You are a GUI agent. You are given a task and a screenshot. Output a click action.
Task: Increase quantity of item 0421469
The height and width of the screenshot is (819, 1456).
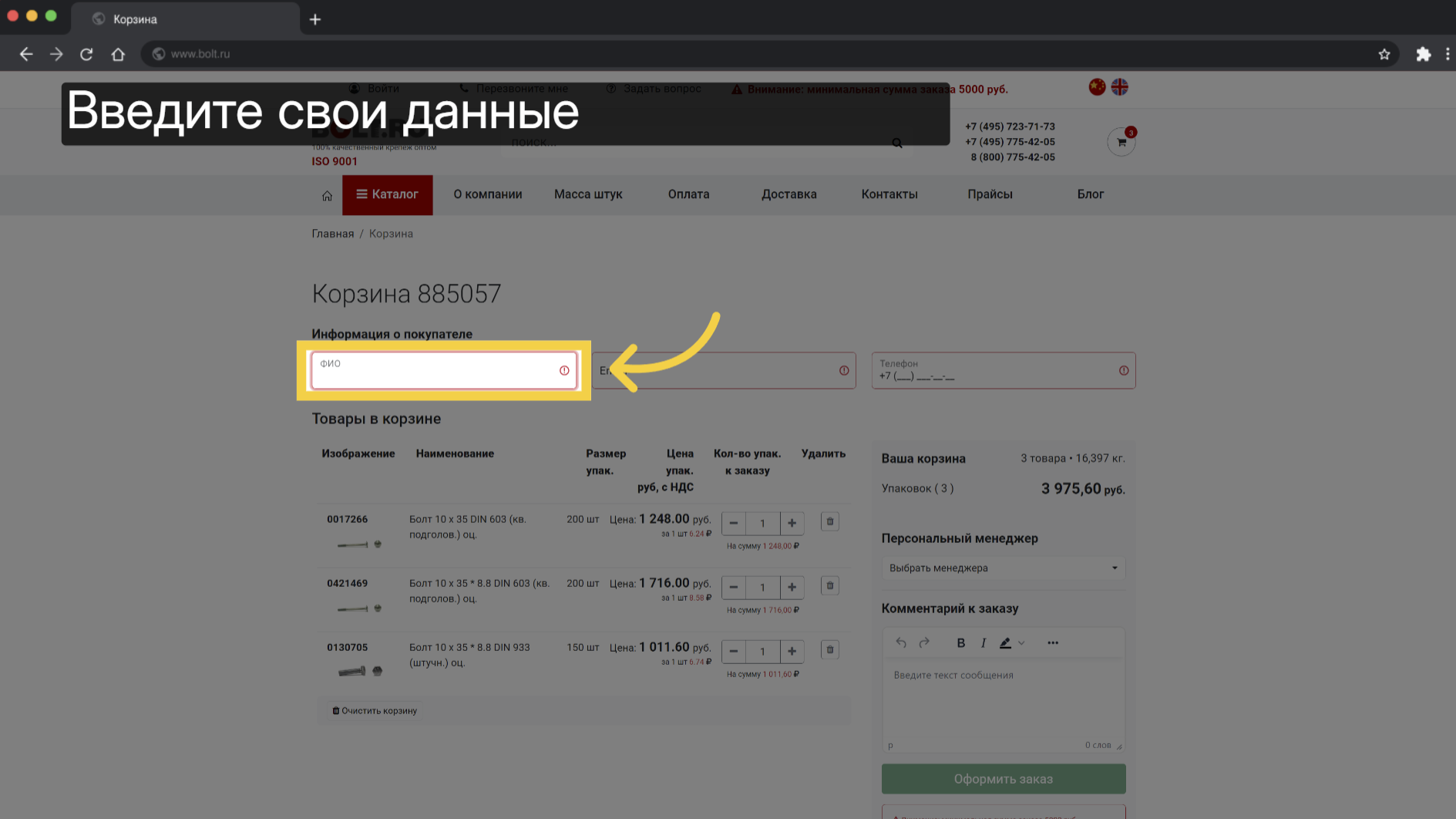pyautogui.click(x=792, y=587)
